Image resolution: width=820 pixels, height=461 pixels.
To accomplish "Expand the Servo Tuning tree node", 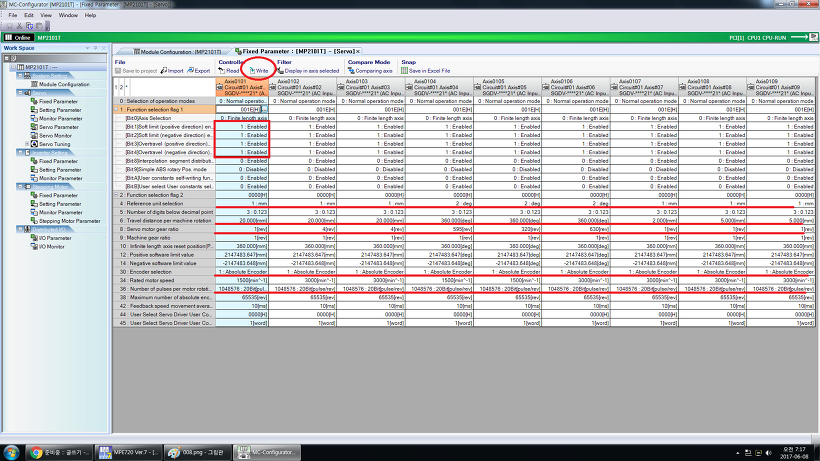I will [x=27, y=144].
